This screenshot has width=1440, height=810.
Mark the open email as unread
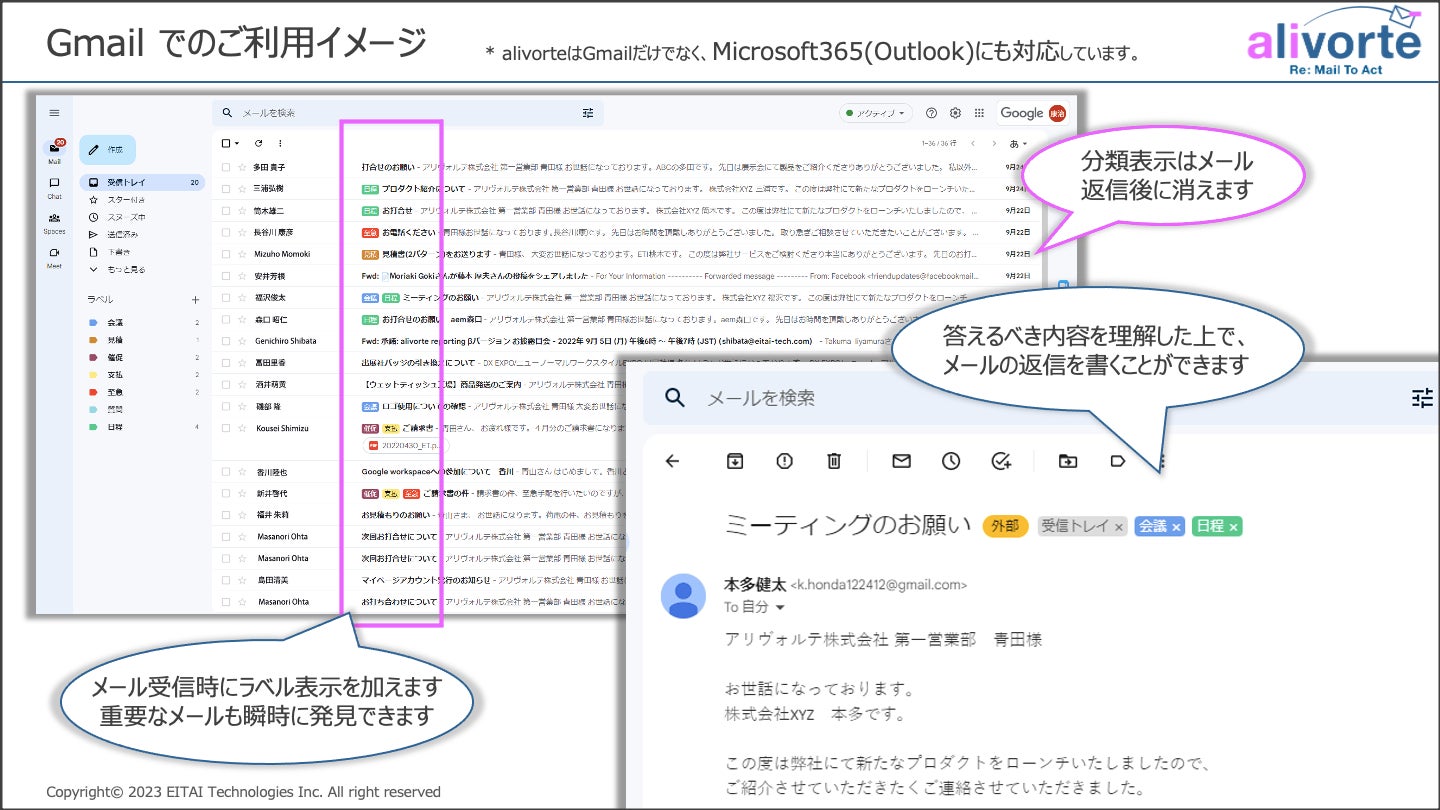pos(901,461)
